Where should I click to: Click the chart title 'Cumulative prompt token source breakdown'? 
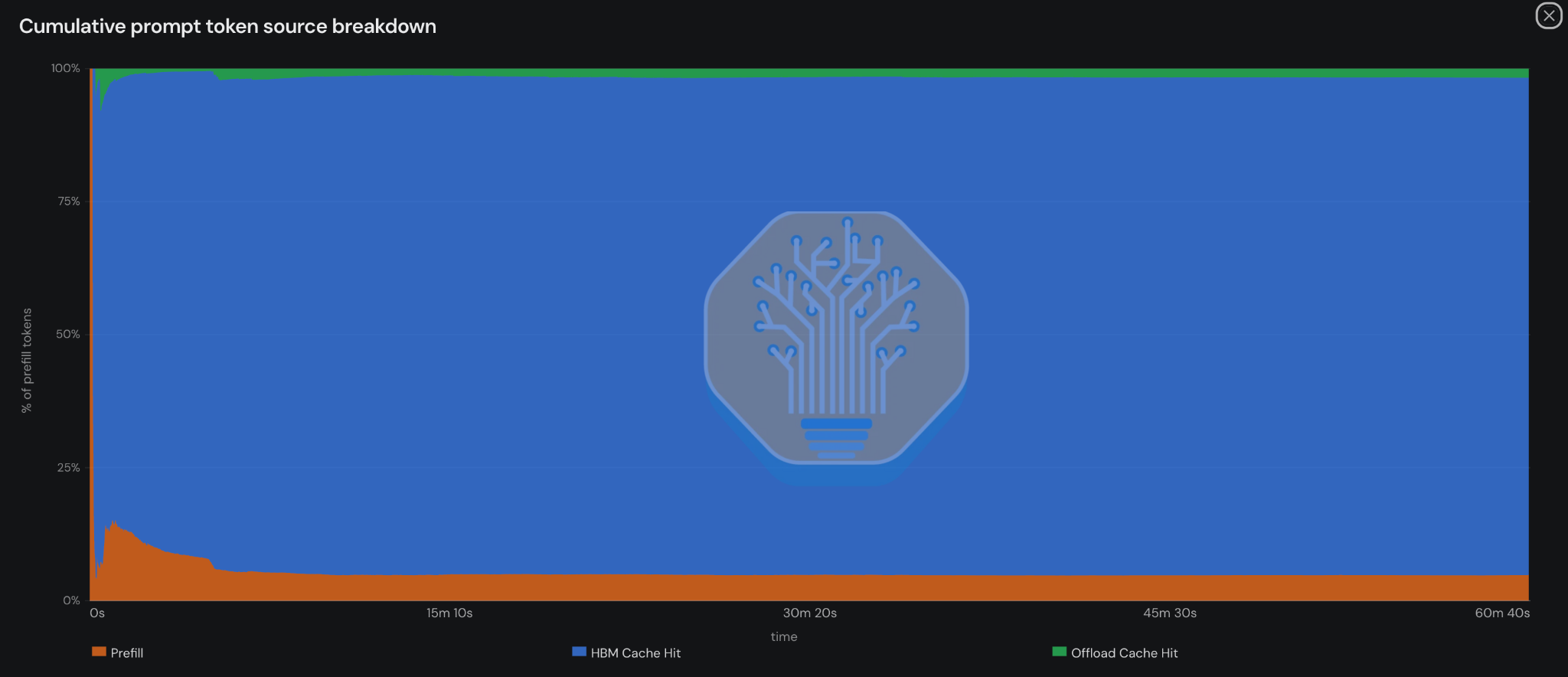click(x=227, y=26)
